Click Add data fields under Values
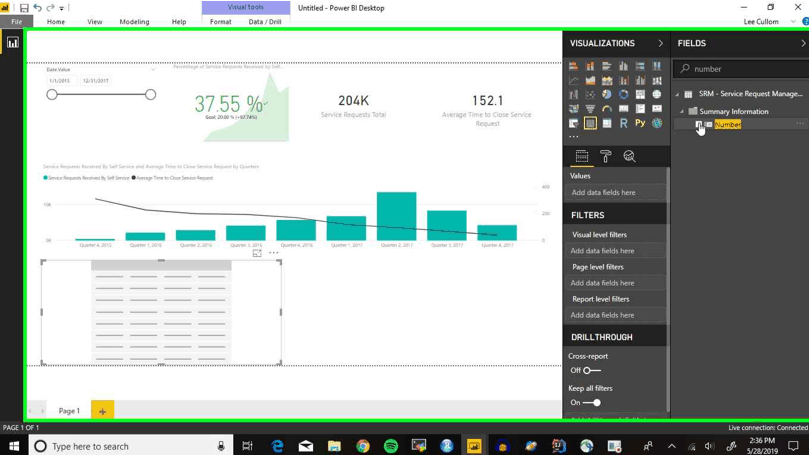The image size is (809, 455). tap(614, 192)
